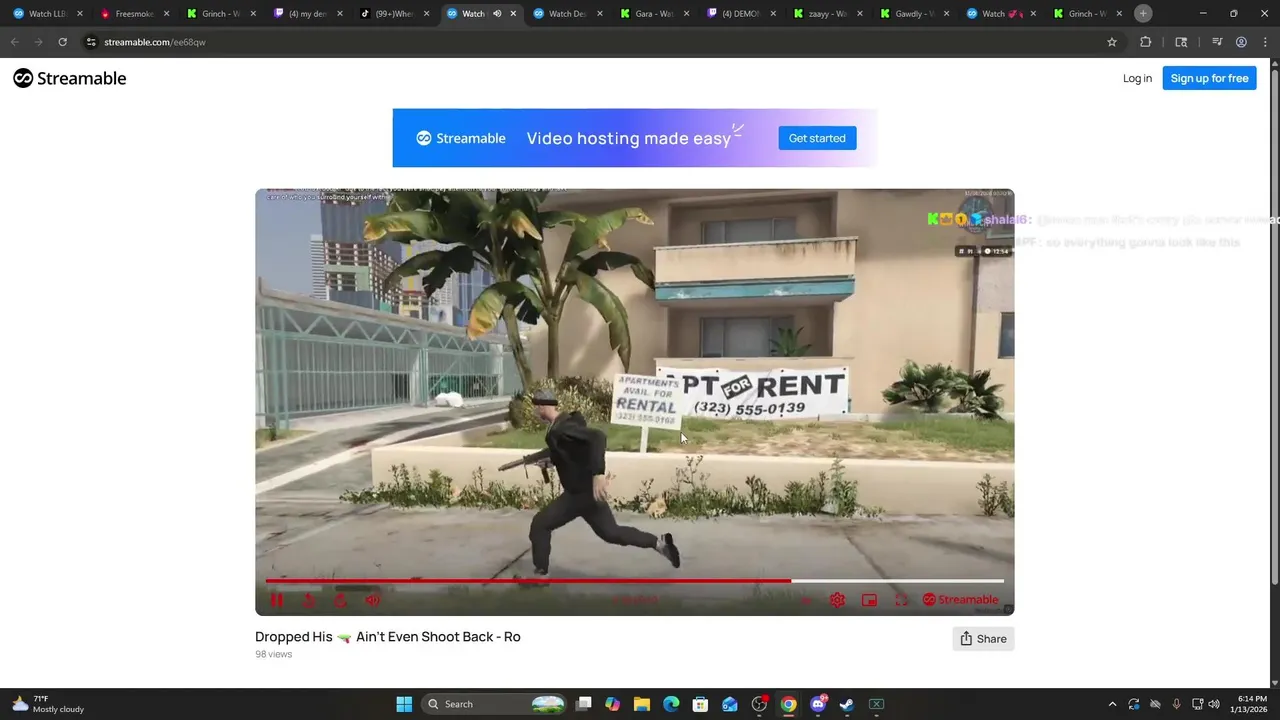Open the Outlook mail app in the taskbar
The image size is (1280, 720).
[x=730, y=704]
